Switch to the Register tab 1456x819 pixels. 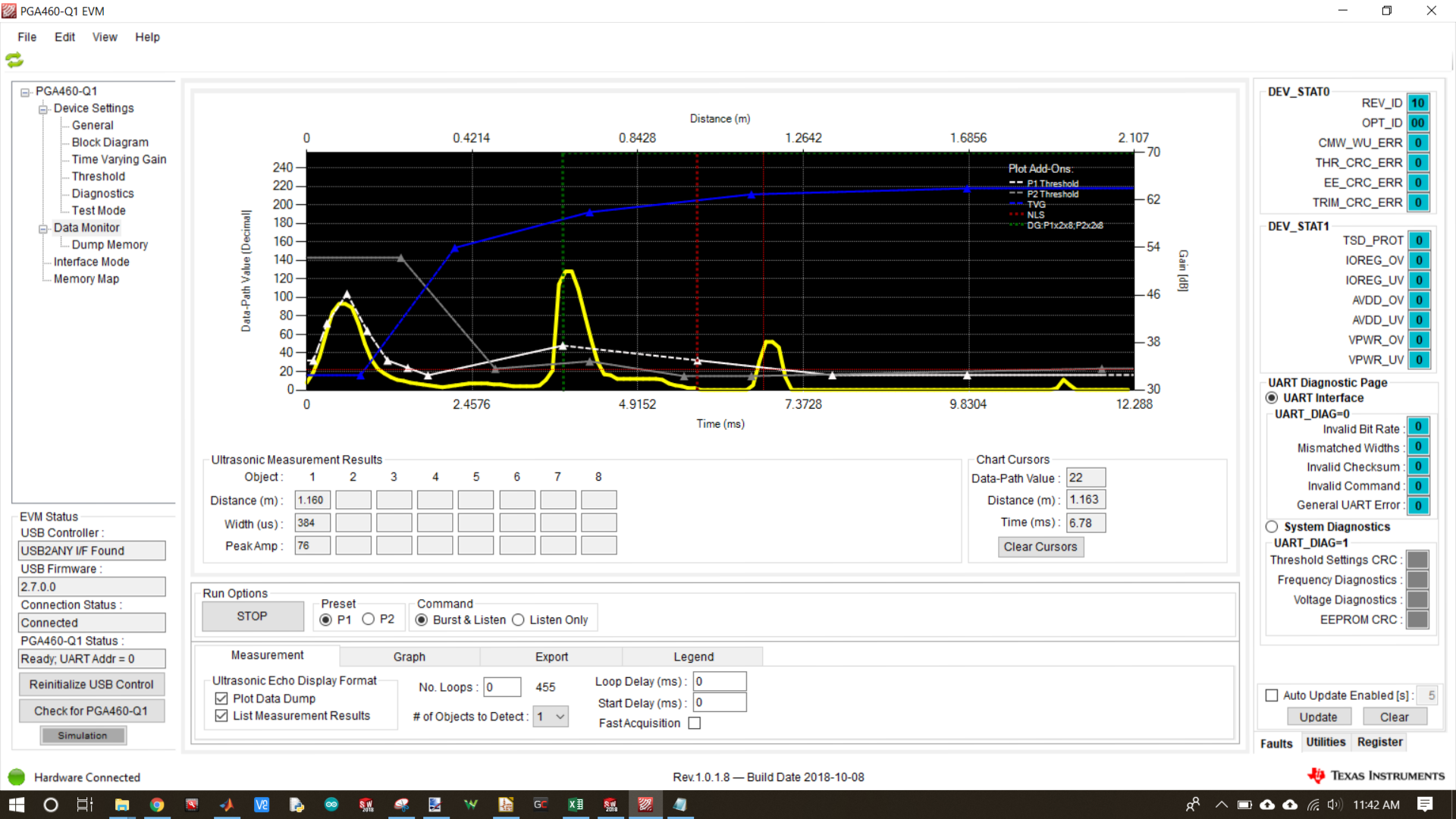(x=1379, y=742)
